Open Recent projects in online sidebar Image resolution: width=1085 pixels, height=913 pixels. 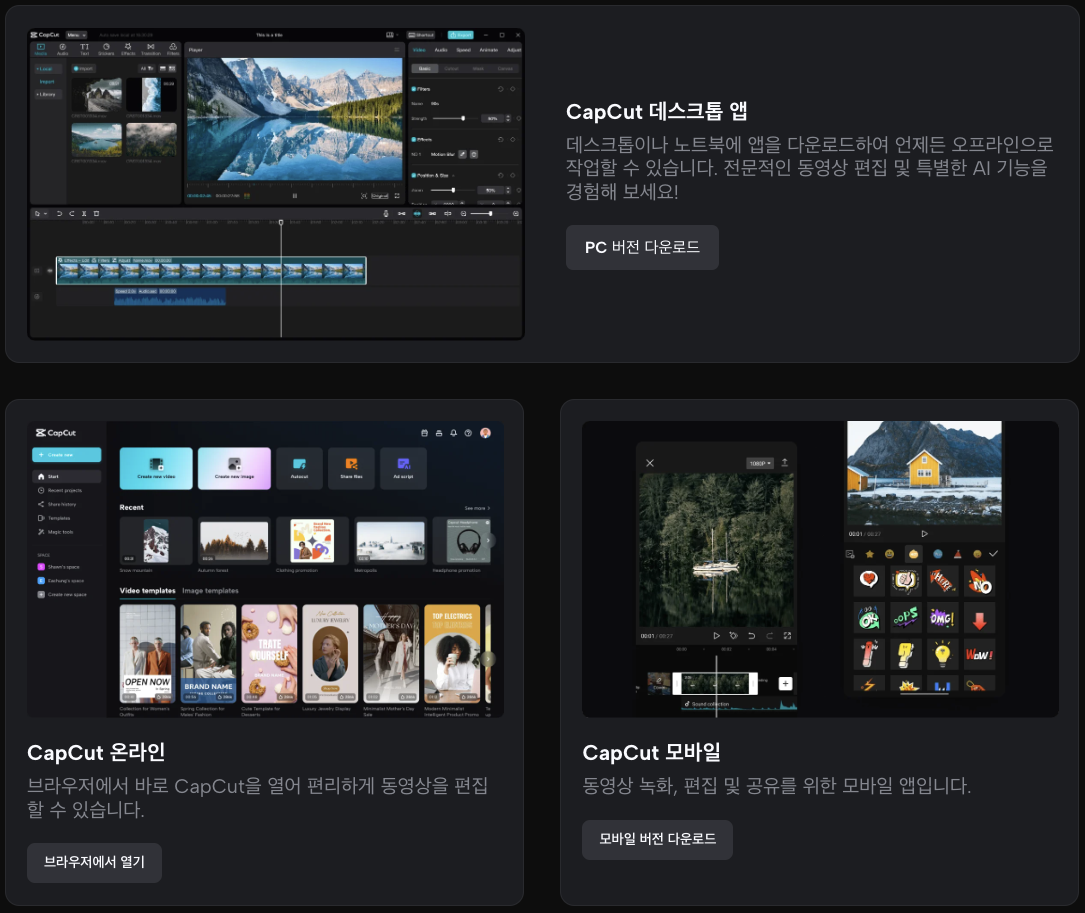click(x=61, y=490)
